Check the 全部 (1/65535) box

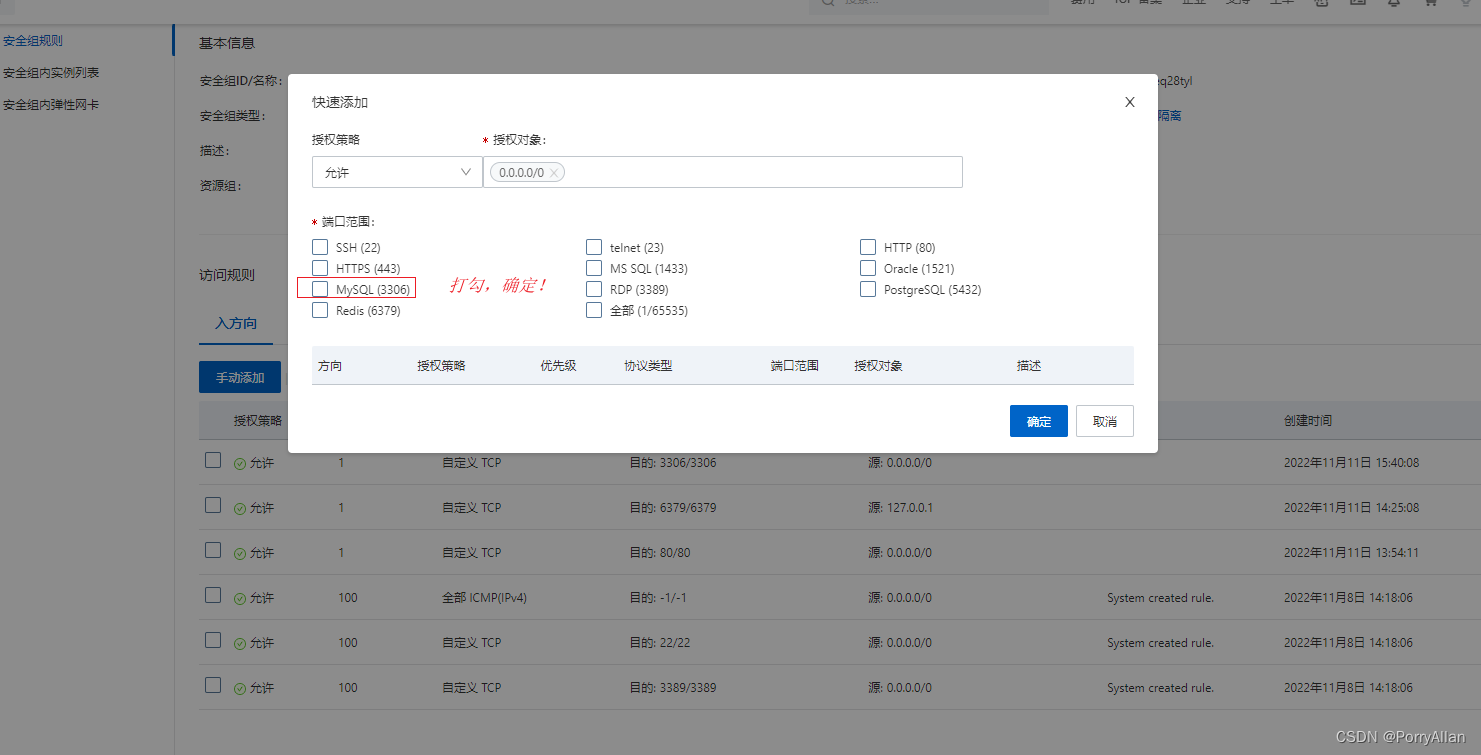click(x=594, y=310)
